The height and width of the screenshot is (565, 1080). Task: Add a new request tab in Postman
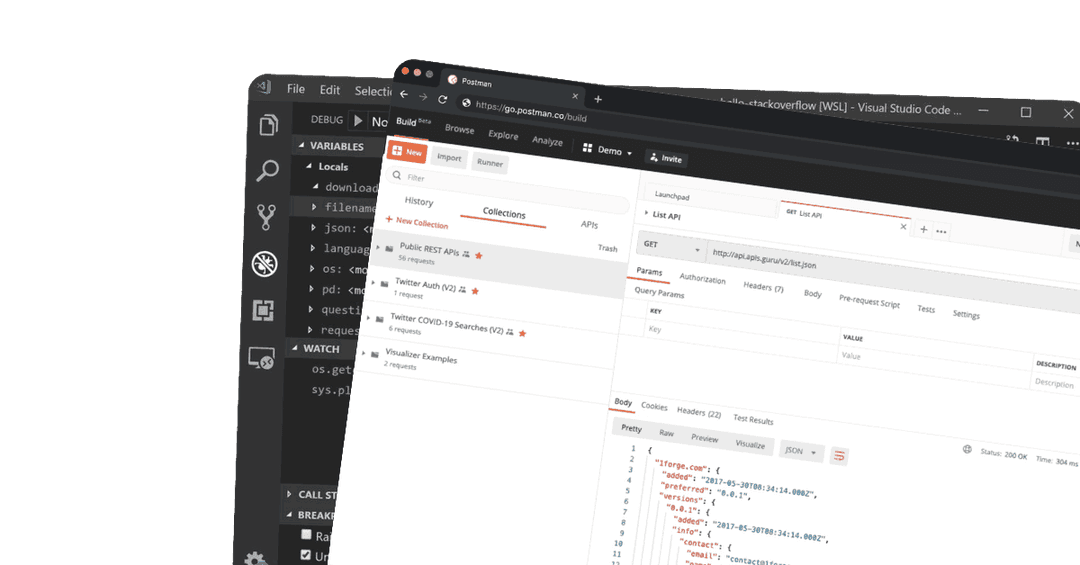tap(924, 229)
